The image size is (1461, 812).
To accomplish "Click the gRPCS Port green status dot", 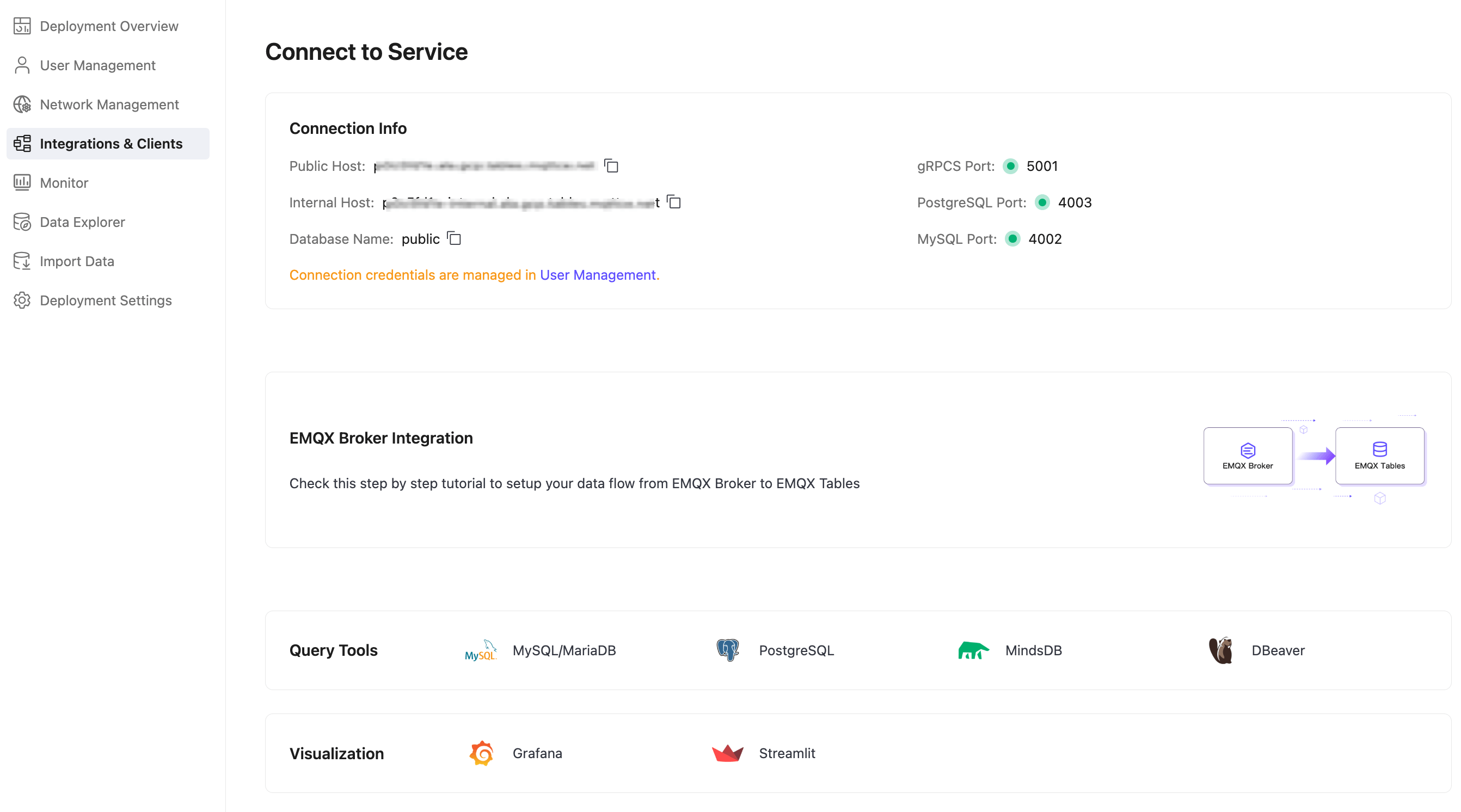I will click(1011, 166).
